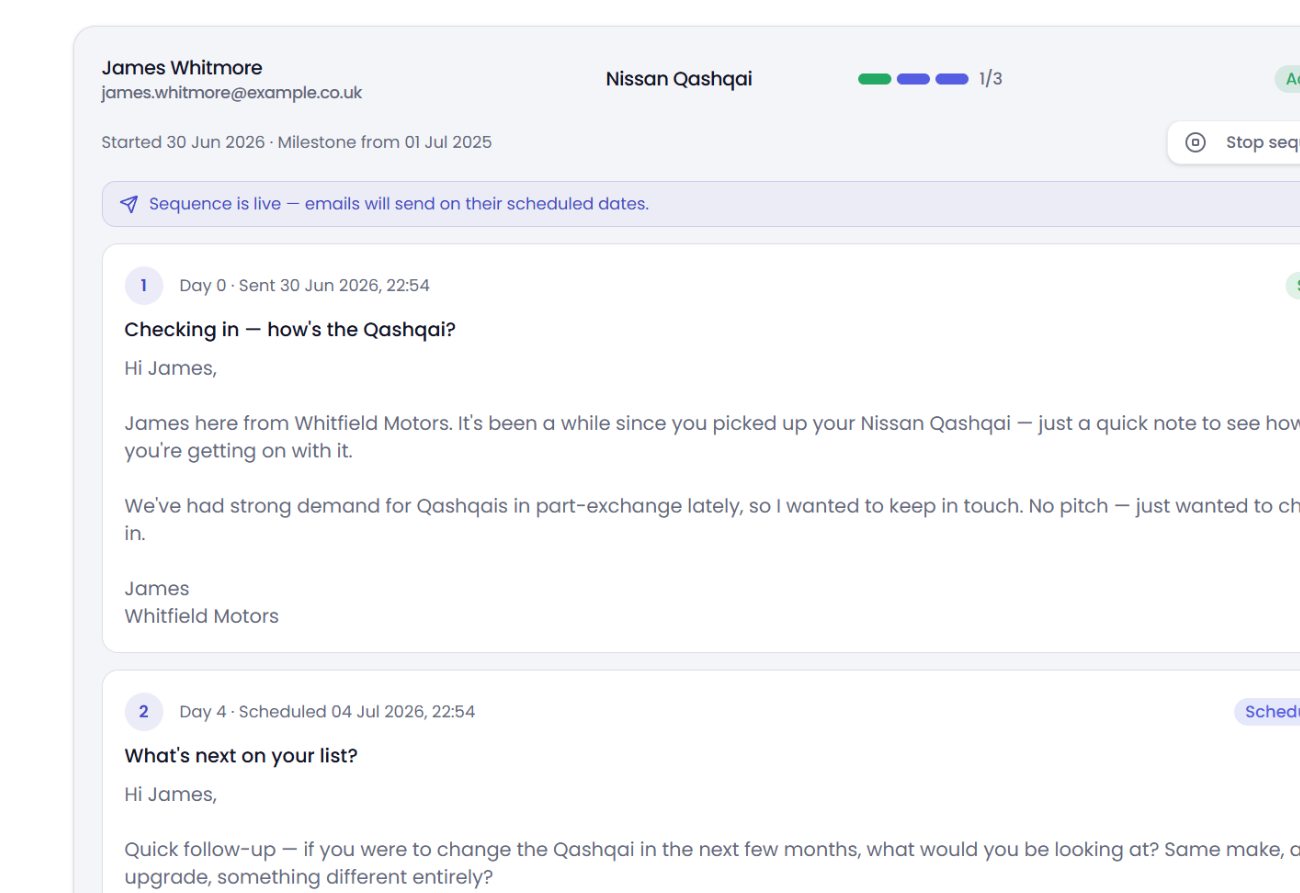Click paragraph starting 'We've had strong demand'
This screenshot has width=1300, height=893.
pos(712,520)
